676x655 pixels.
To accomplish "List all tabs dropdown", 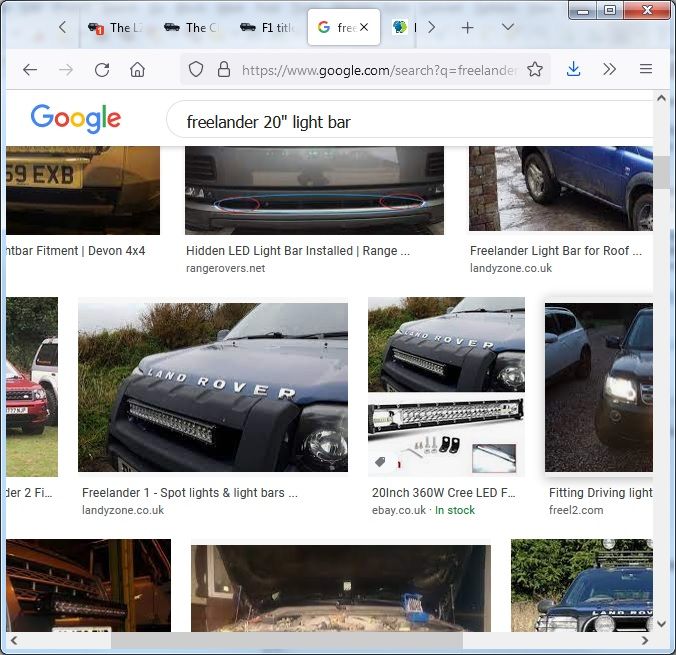I will [508, 27].
